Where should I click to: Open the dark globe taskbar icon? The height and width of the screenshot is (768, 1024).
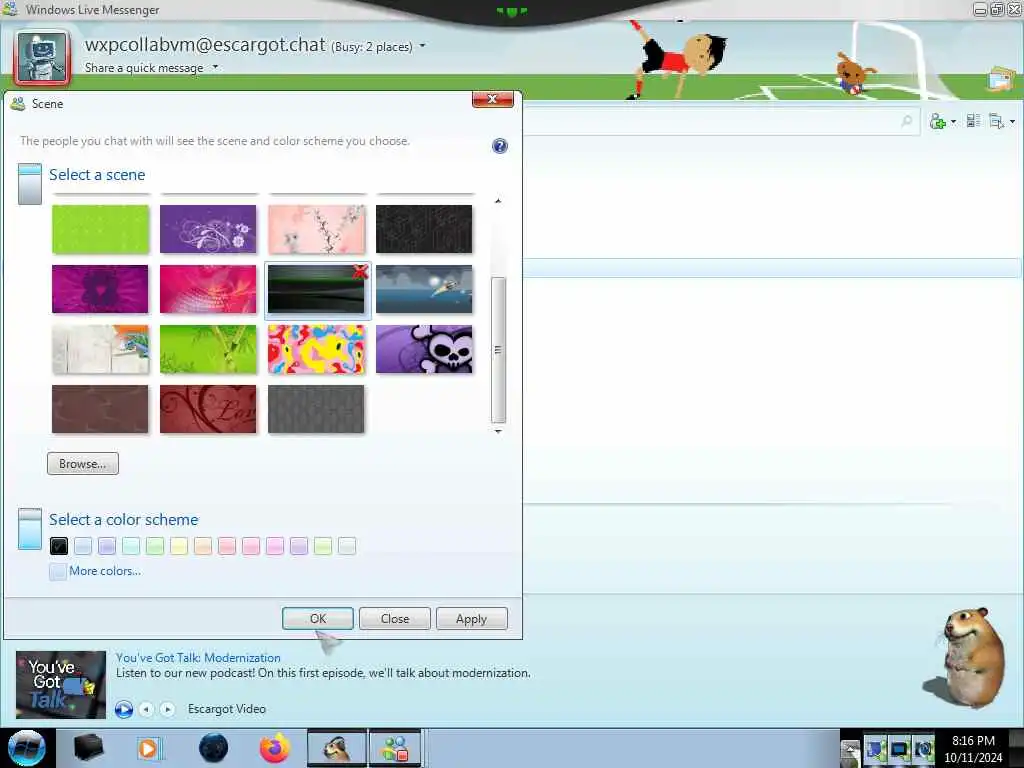coord(214,748)
